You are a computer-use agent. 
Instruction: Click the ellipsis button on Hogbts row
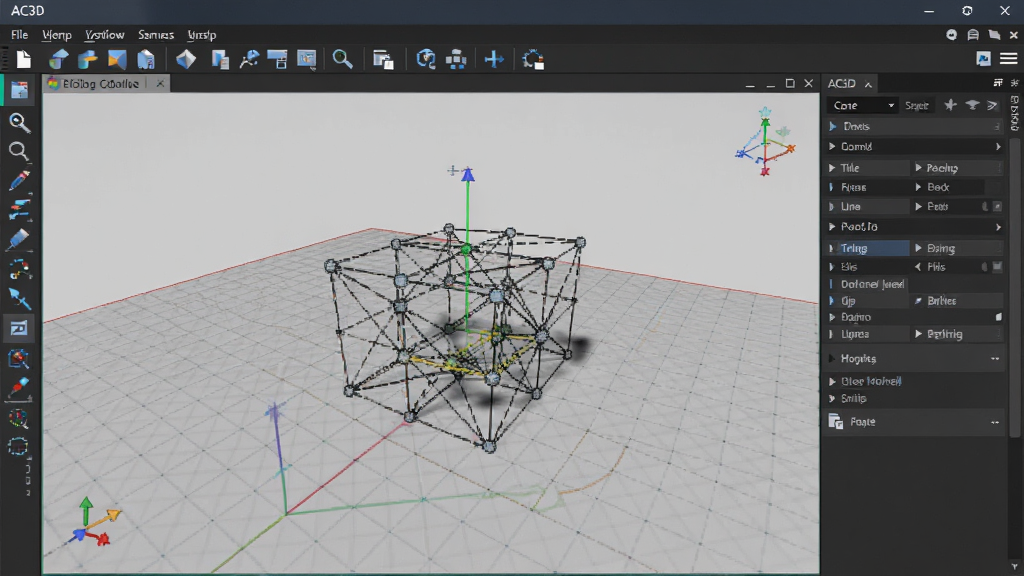point(995,359)
